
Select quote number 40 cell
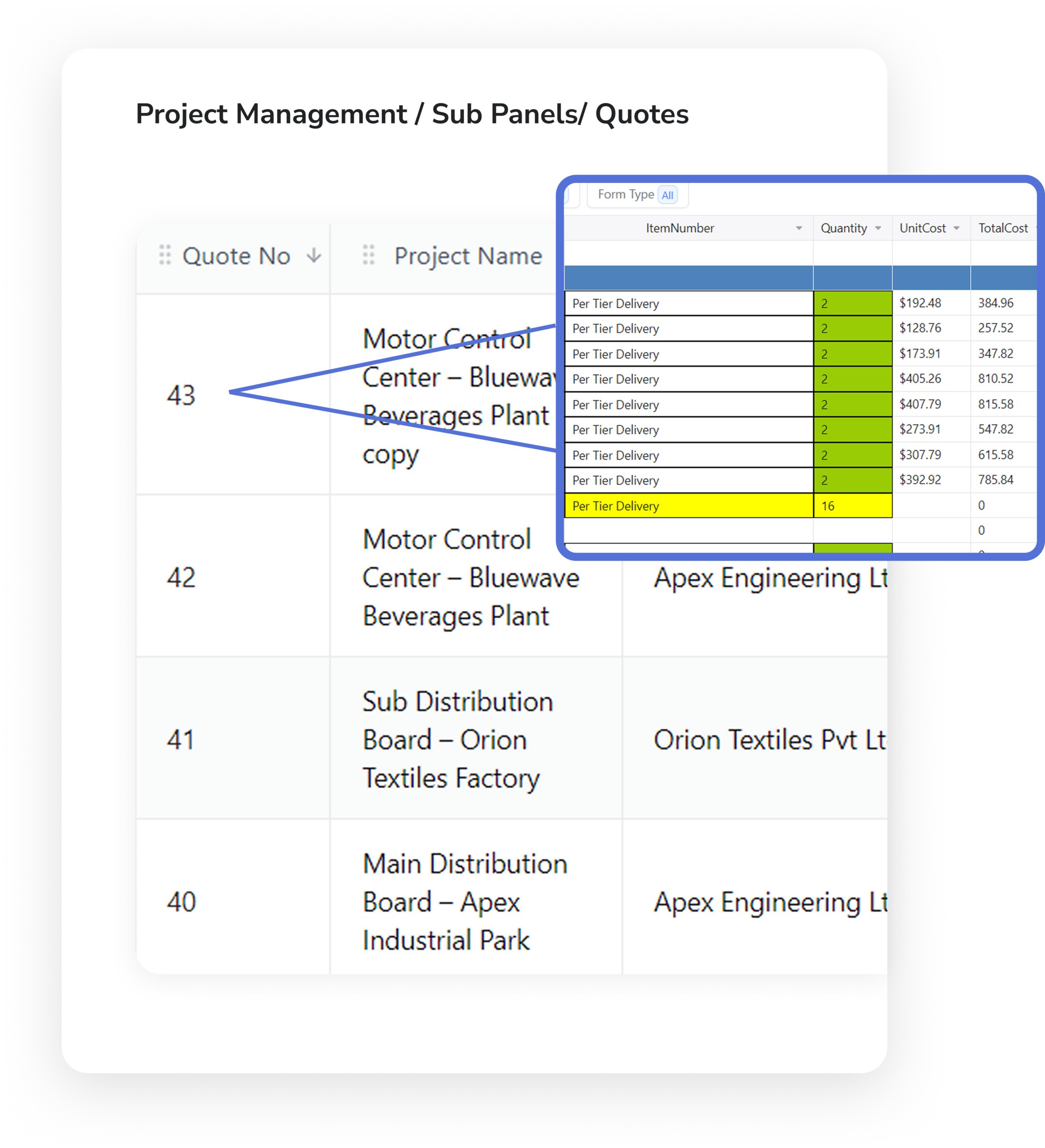point(181,901)
